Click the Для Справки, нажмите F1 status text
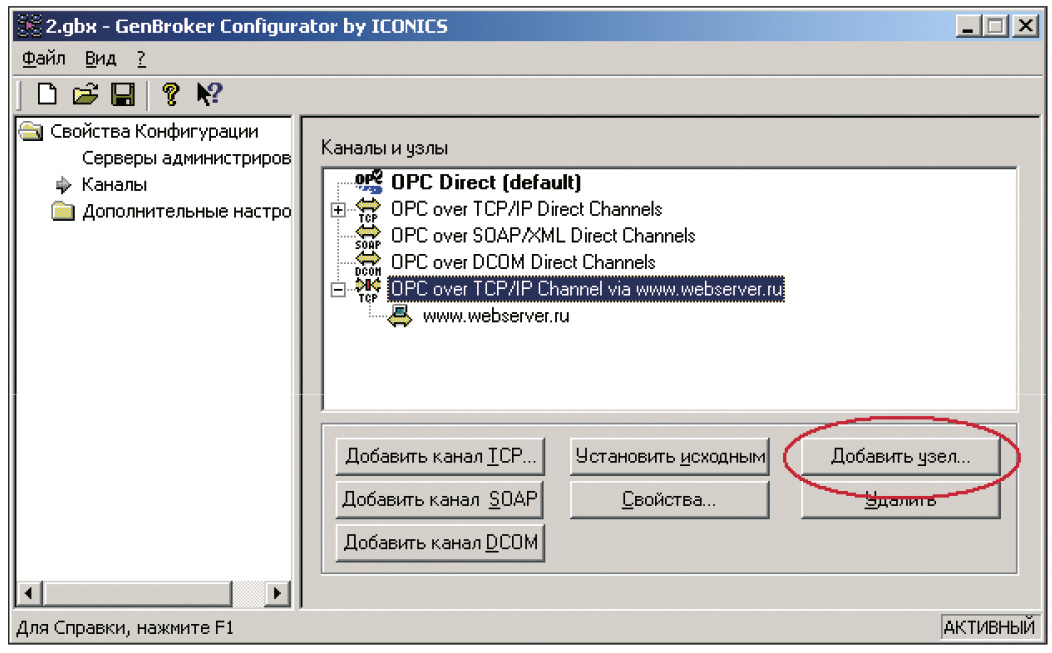The width and height of the screenshot is (1052, 653). 125,628
